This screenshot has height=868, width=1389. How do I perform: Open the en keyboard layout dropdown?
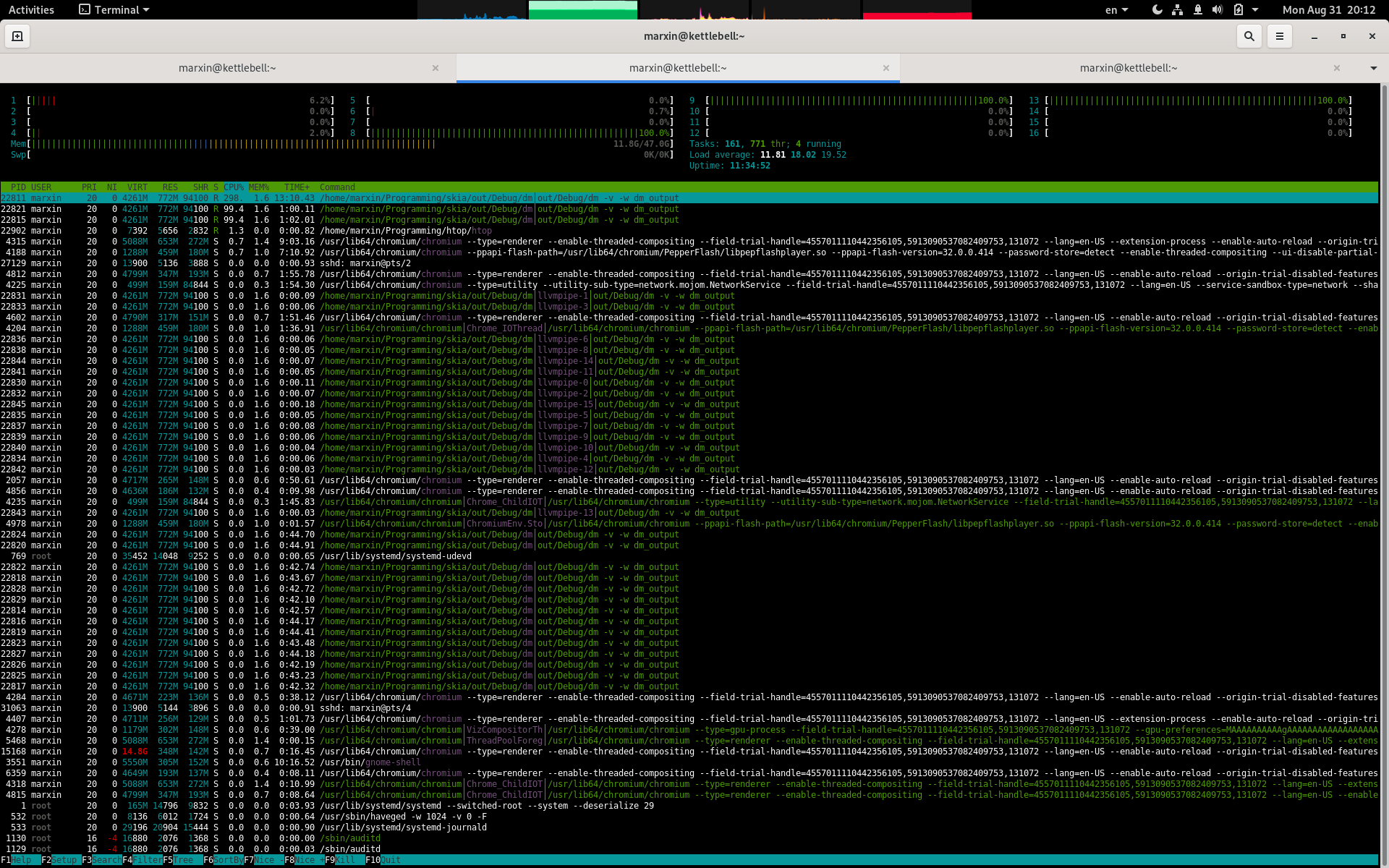pos(1116,10)
